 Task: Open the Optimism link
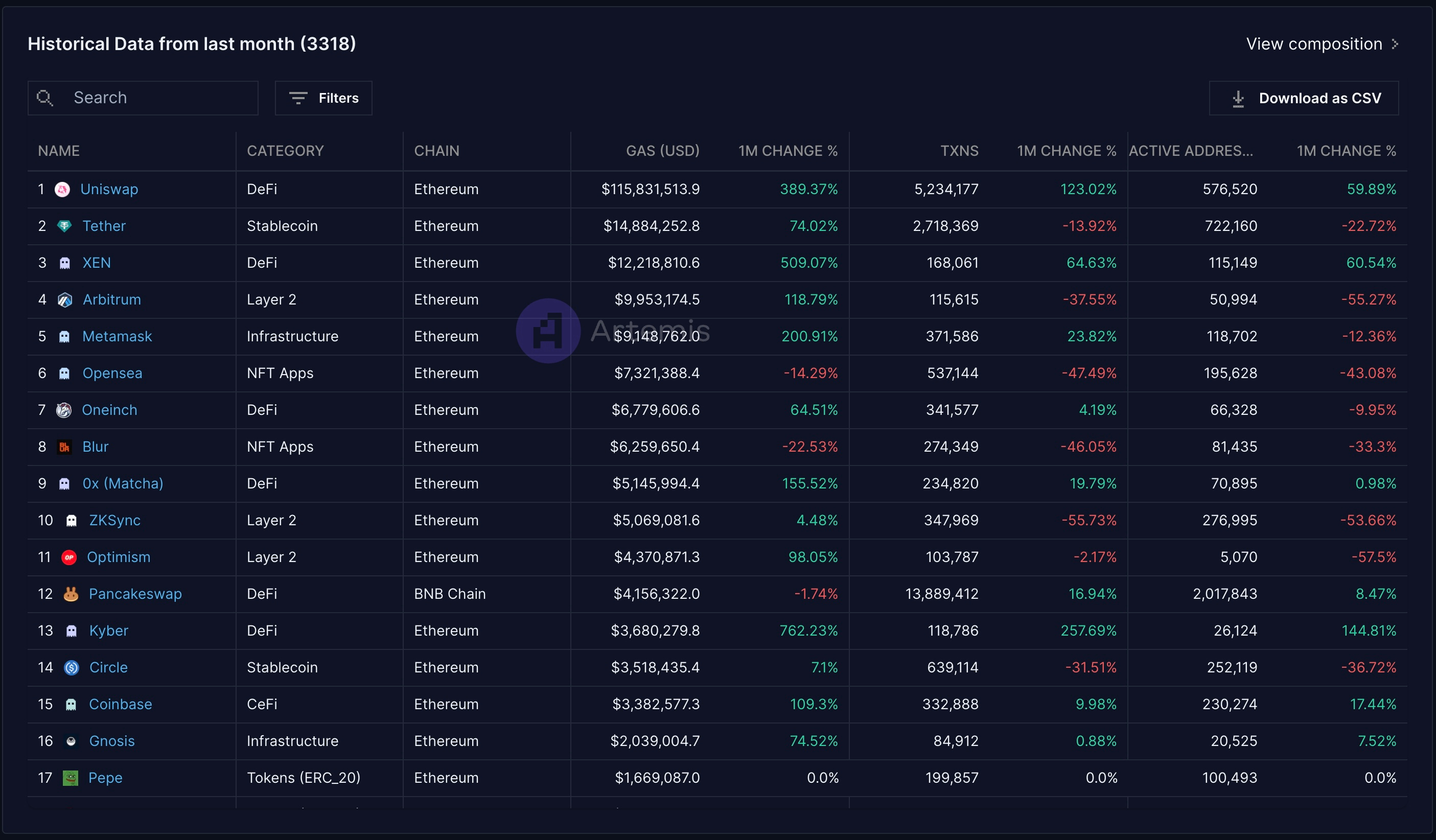[x=119, y=557]
